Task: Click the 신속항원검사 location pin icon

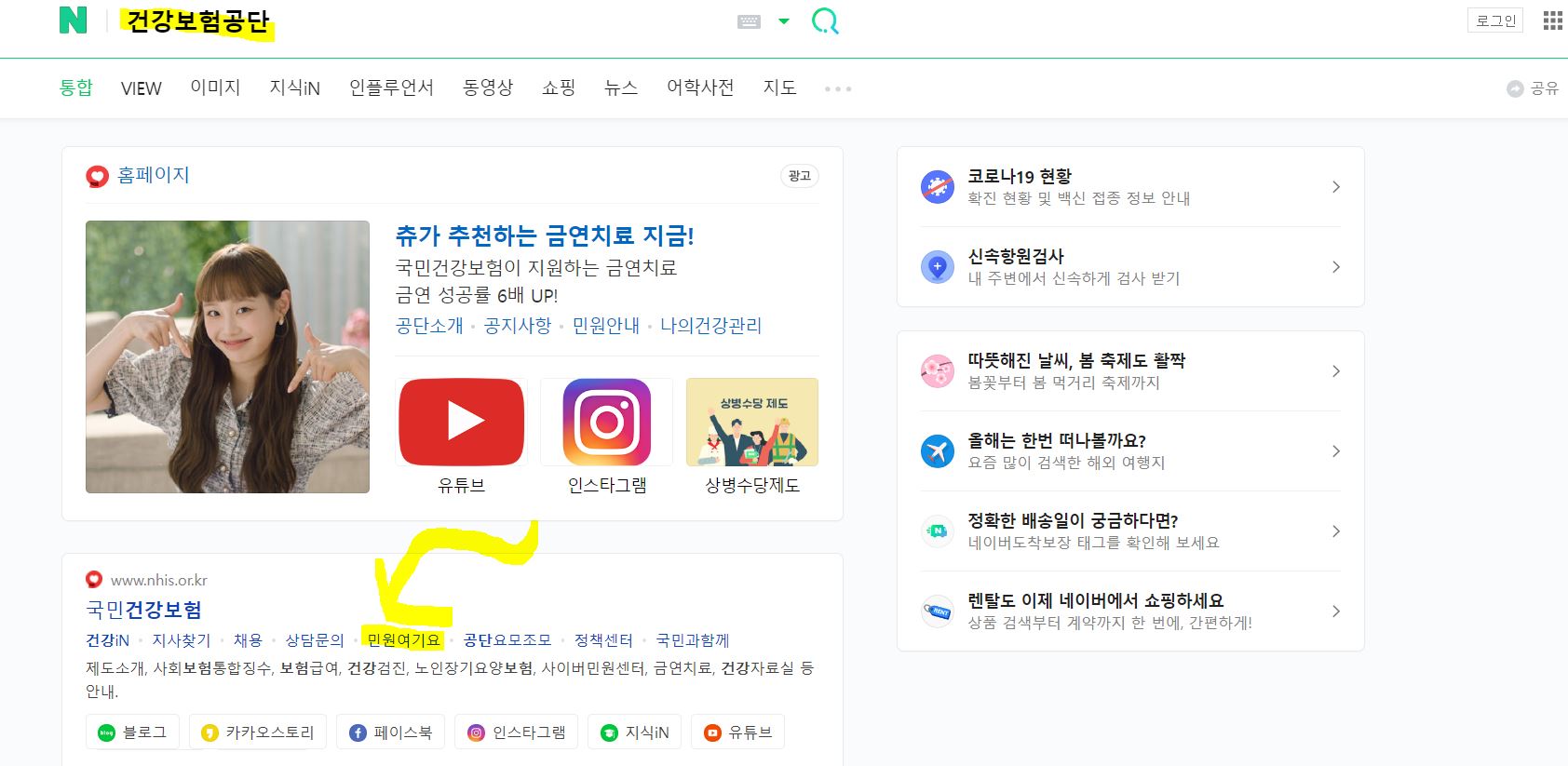Action: point(938,267)
